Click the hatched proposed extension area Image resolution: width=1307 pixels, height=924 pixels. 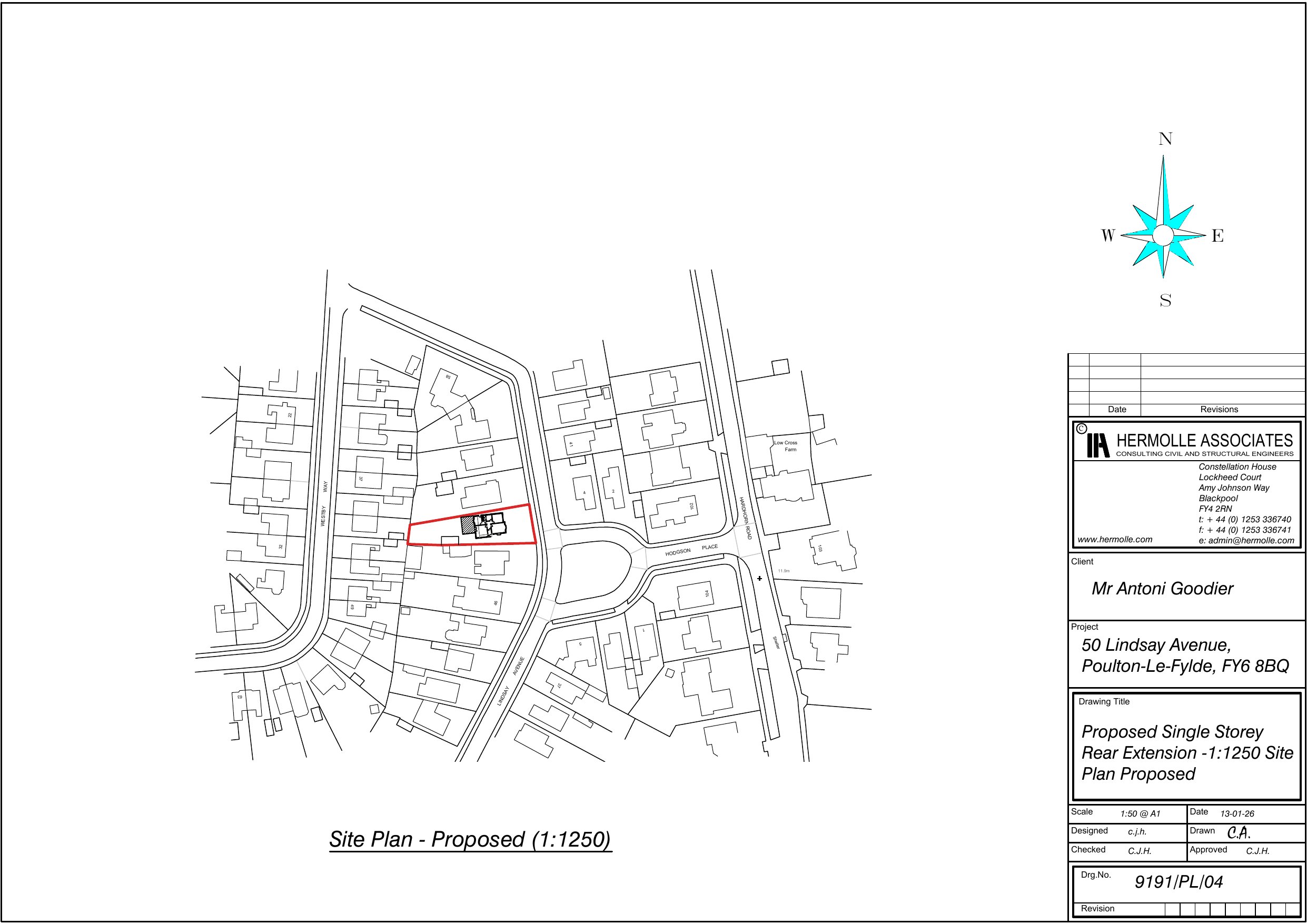pyautogui.click(x=468, y=524)
